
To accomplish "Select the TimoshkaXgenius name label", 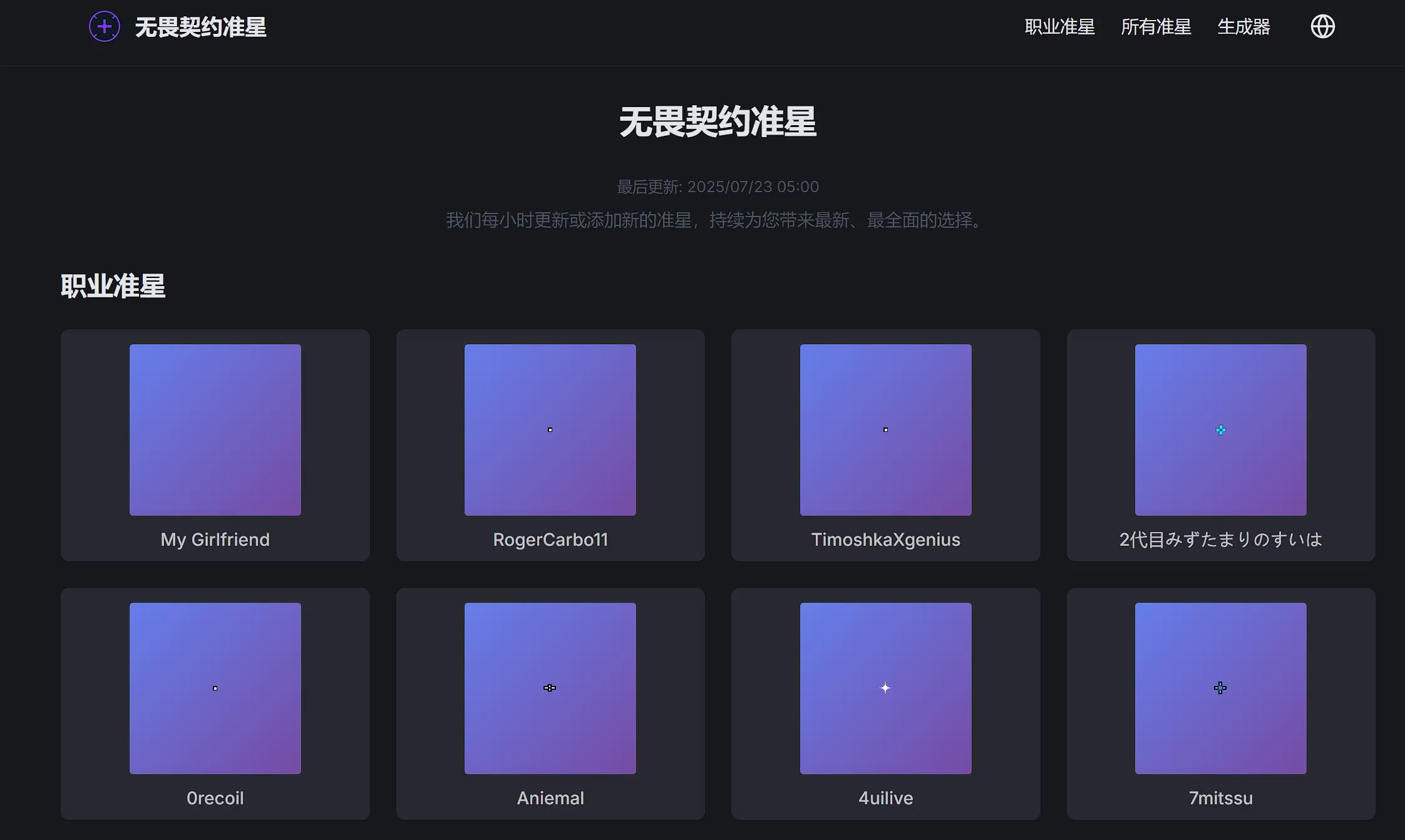I will click(885, 540).
